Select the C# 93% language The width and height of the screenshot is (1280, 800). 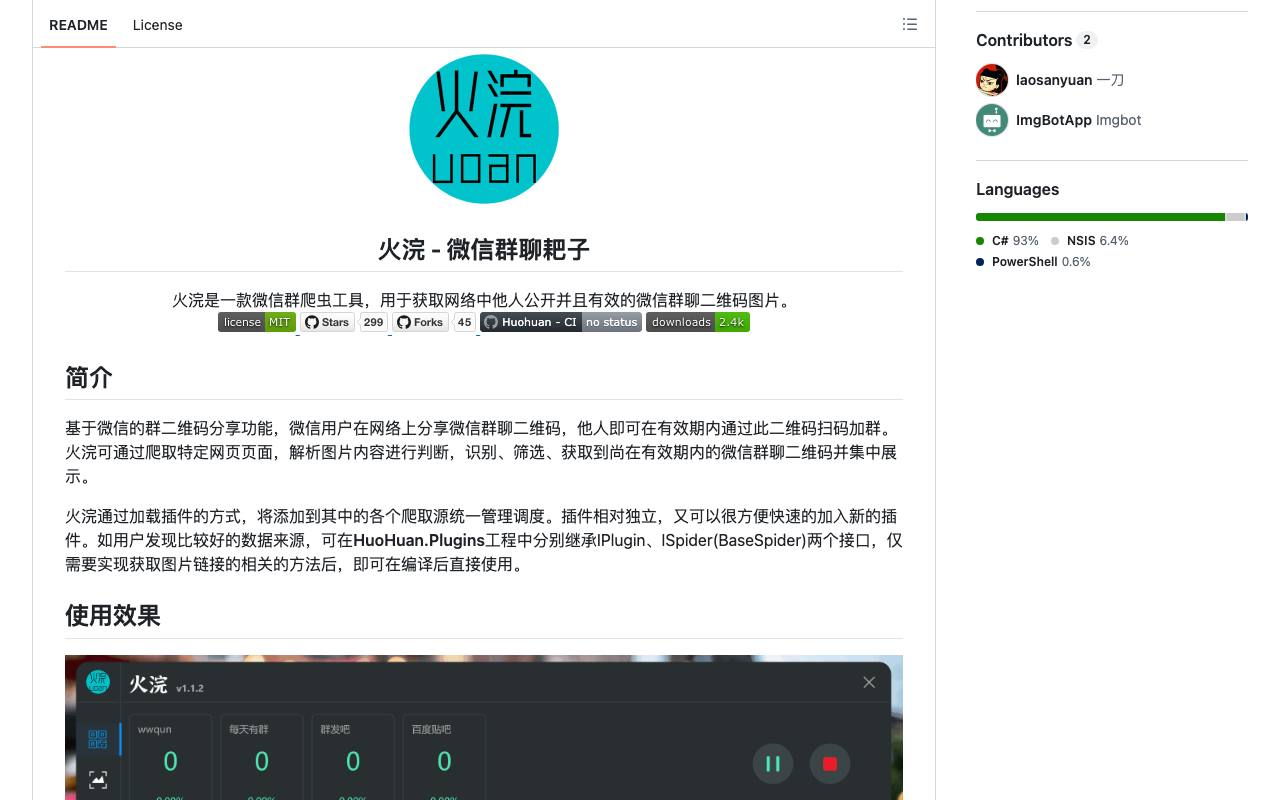point(1008,241)
